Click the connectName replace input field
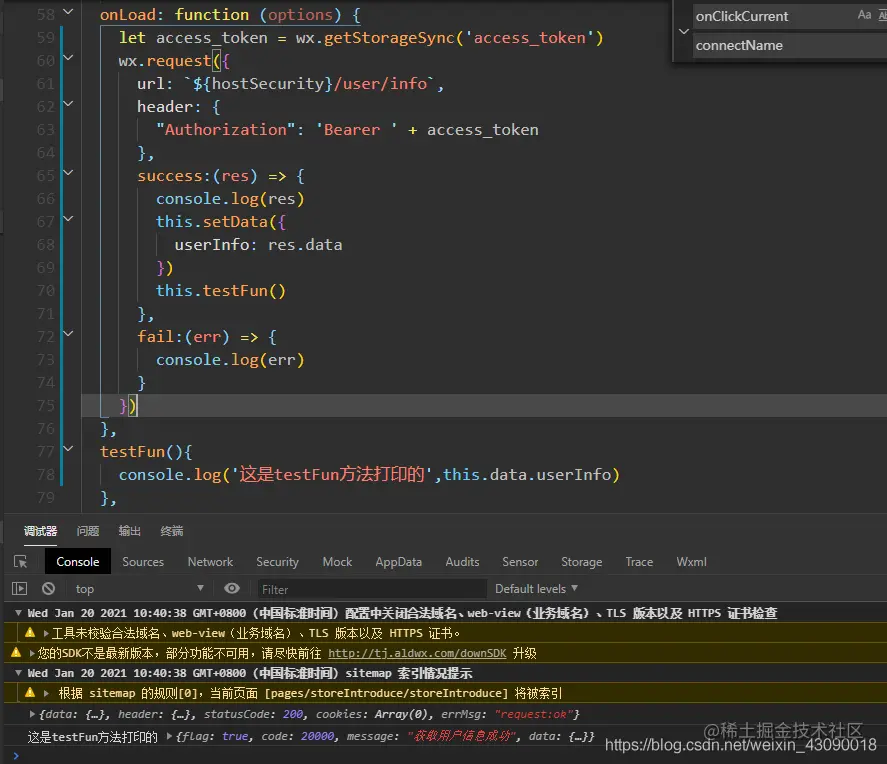 pos(790,45)
